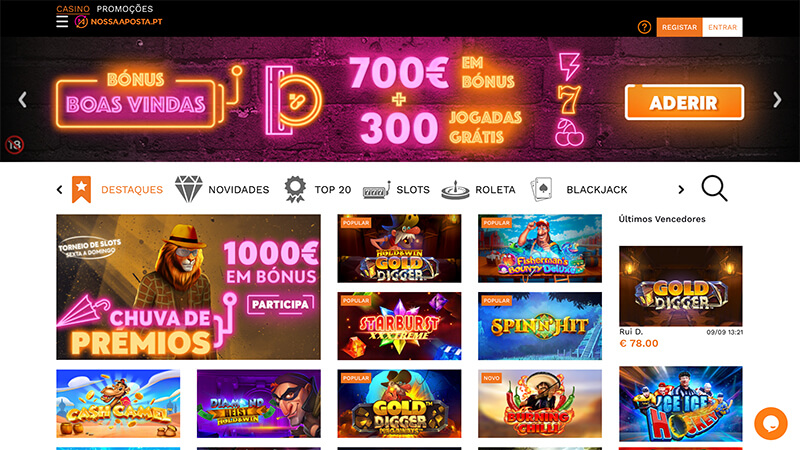Click the Aderir banner button
Screen dimensions: 800x450
(684, 103)
